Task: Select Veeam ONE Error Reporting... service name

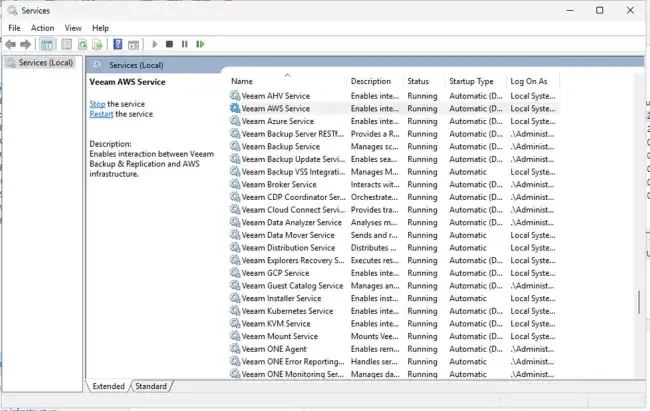Action: click(x=293, y=362)
